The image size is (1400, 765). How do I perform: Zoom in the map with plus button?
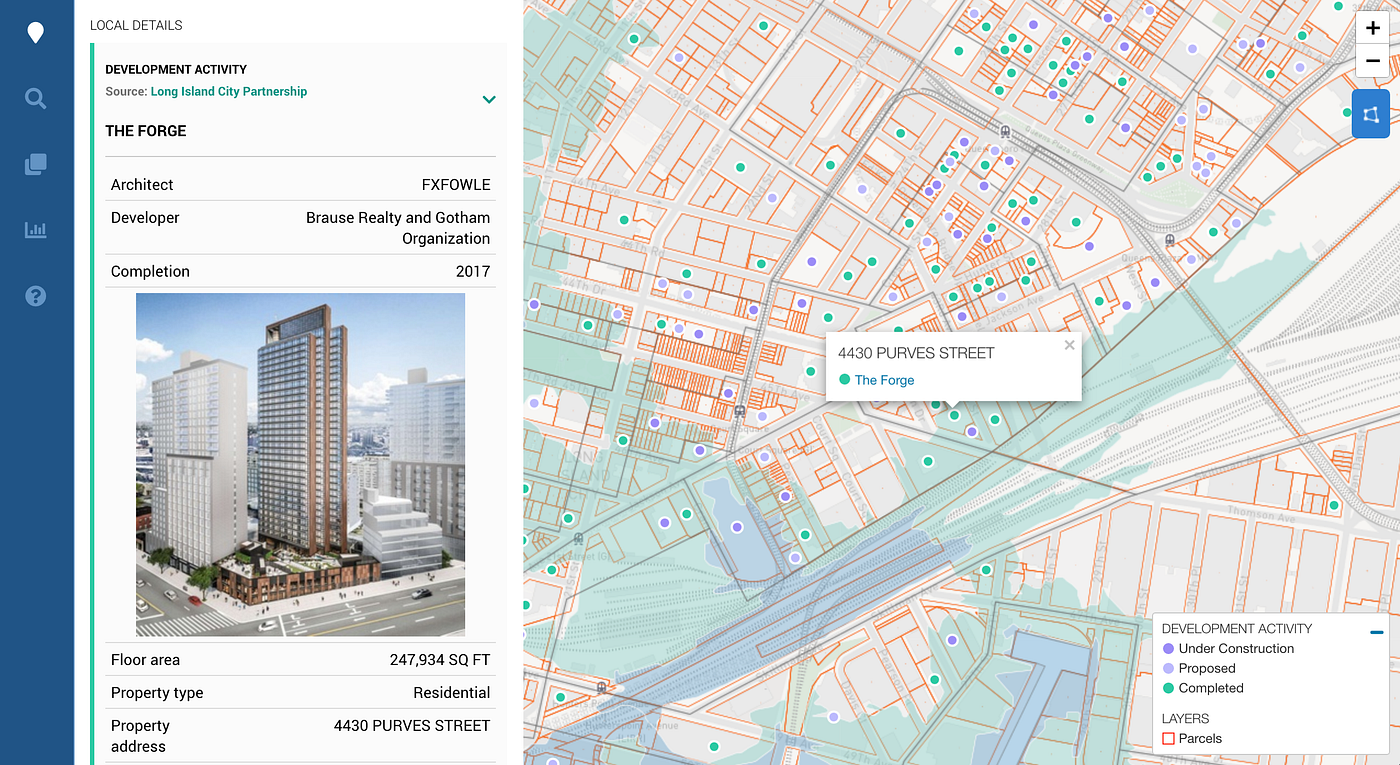coord(1372,29)
